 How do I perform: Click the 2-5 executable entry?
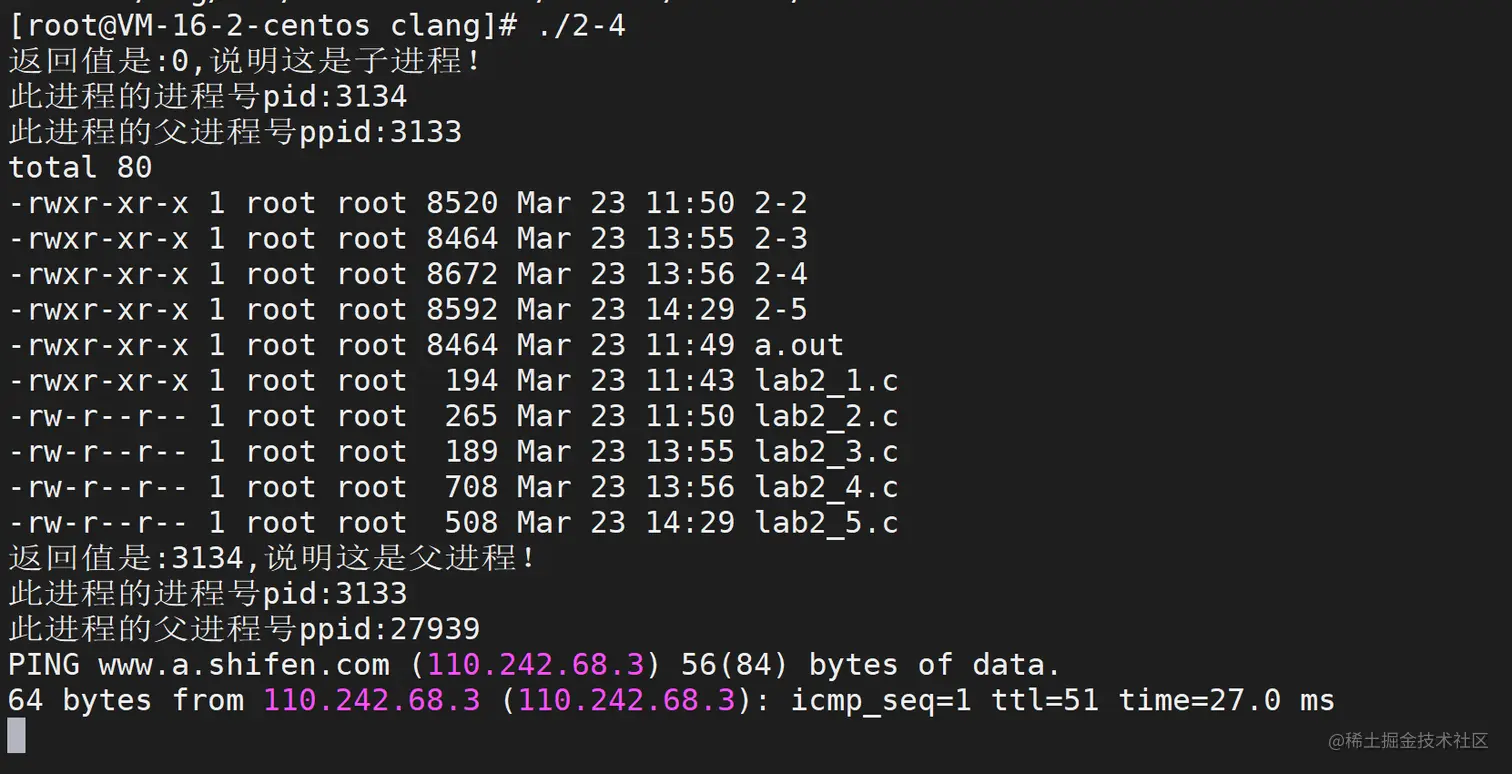[781, 310]
